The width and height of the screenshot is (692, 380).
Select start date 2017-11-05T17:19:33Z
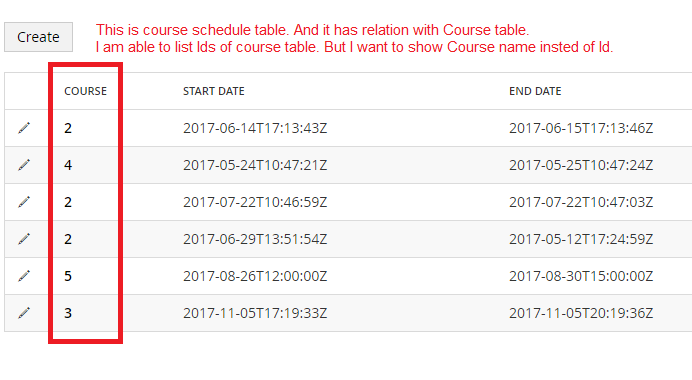255,313
